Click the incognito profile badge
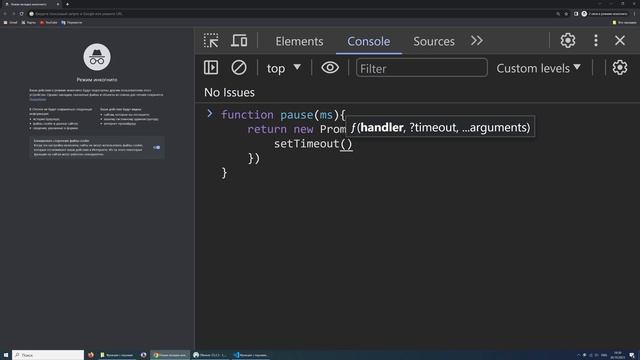The height and width of the screenshot is (360, 640). coord(604,13)
